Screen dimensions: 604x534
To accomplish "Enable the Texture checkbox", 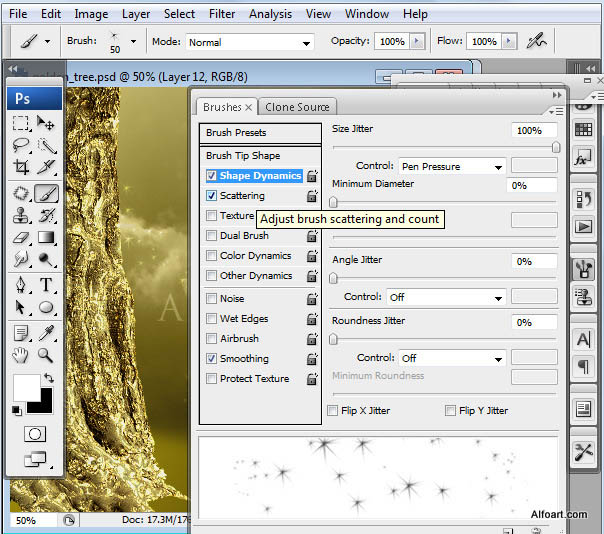I will [x=211, y=216].
